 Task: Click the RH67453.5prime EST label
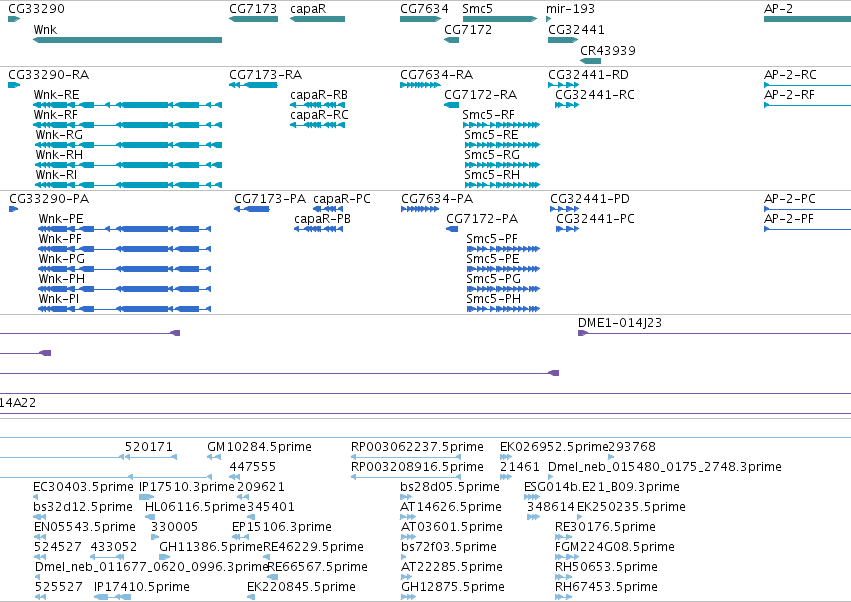click(x=606, y=587)
